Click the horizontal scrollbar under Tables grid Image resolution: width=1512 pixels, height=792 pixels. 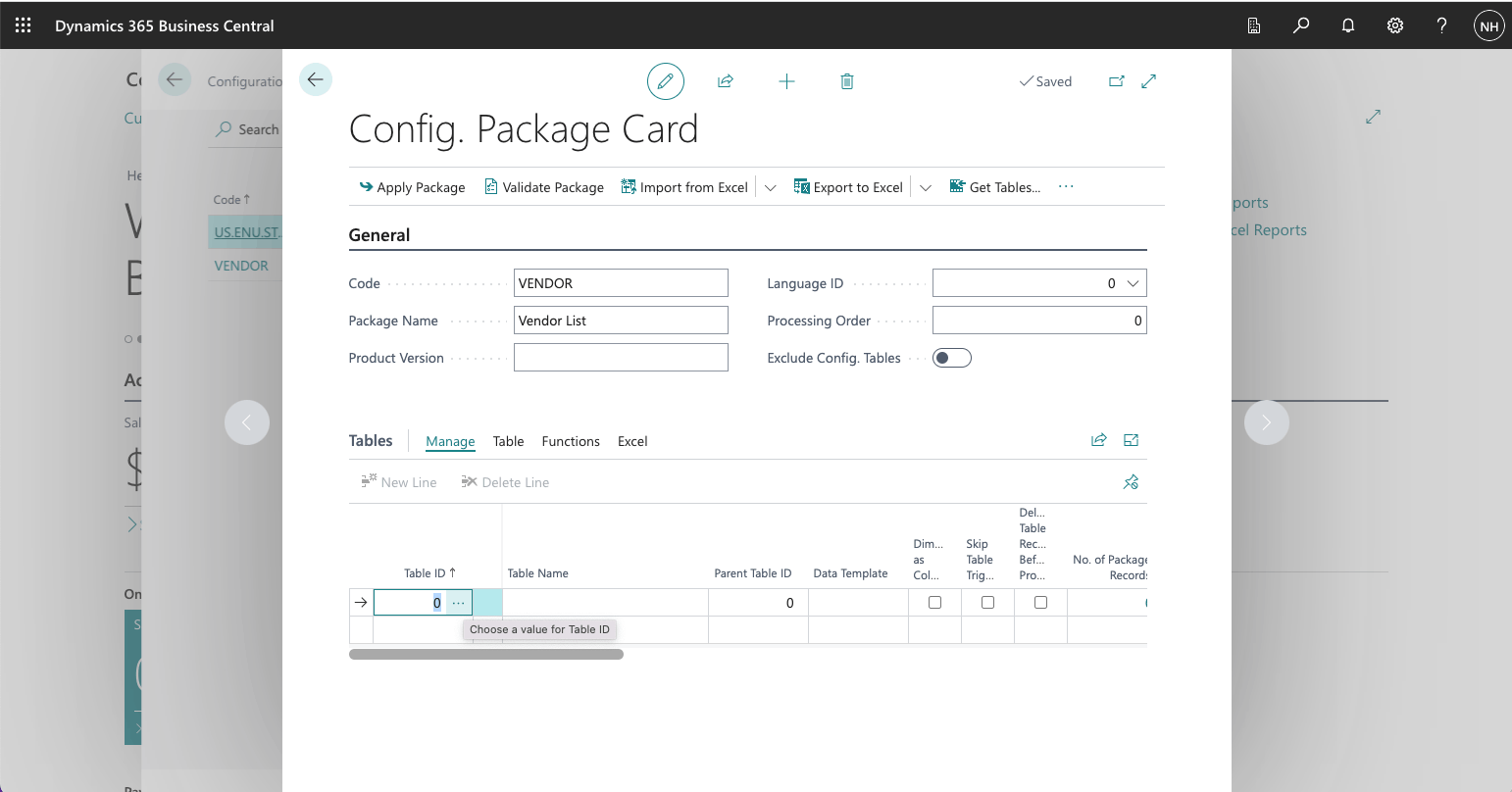486,654
